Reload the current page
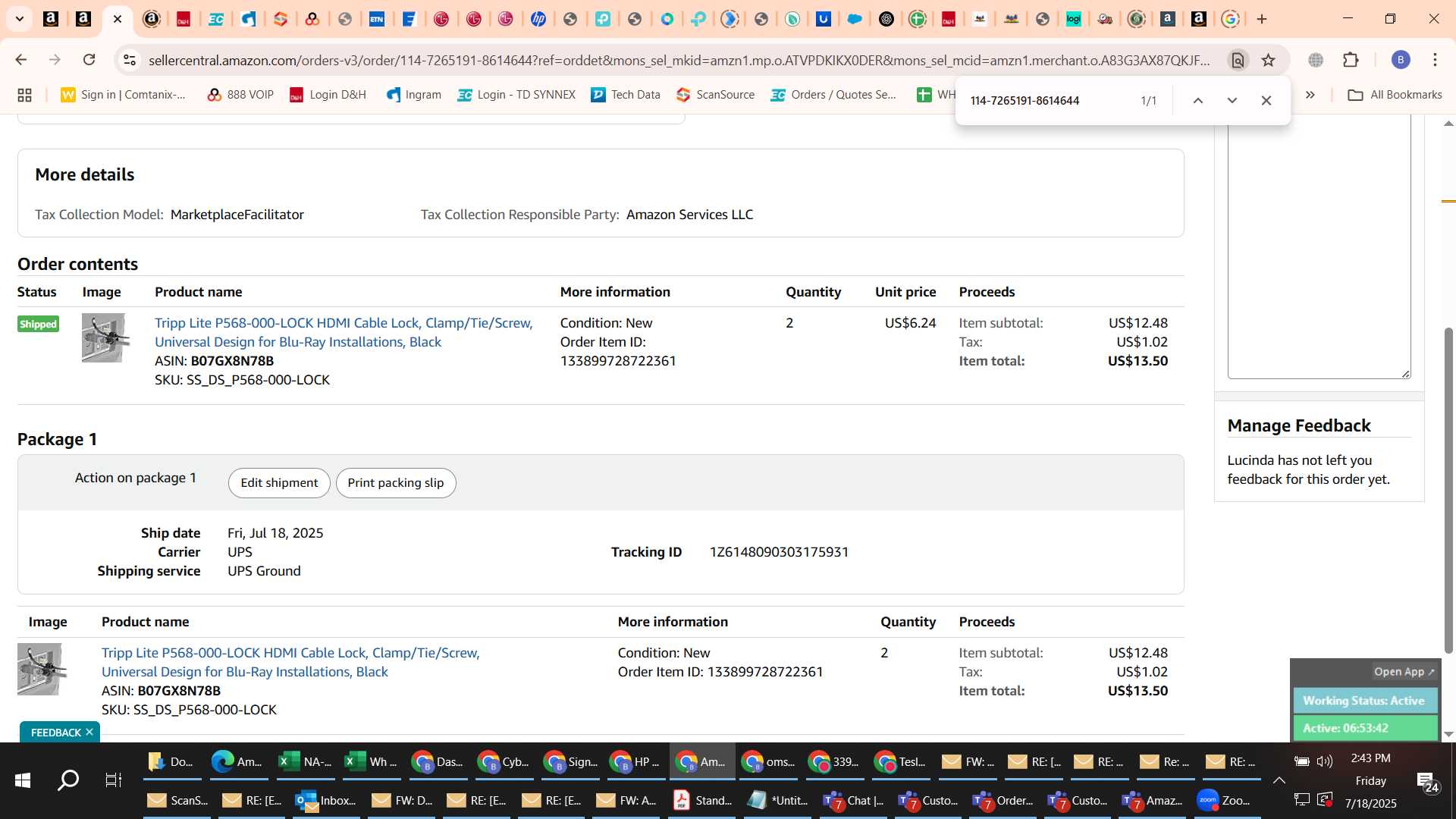Viewport: 1456px width, 819px height. pos(89,60)
